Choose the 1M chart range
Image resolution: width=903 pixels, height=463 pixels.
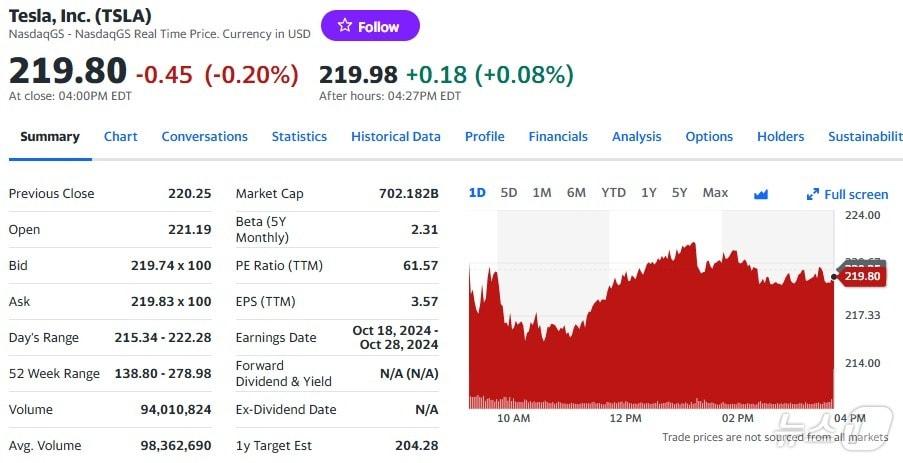coord(541,193)
